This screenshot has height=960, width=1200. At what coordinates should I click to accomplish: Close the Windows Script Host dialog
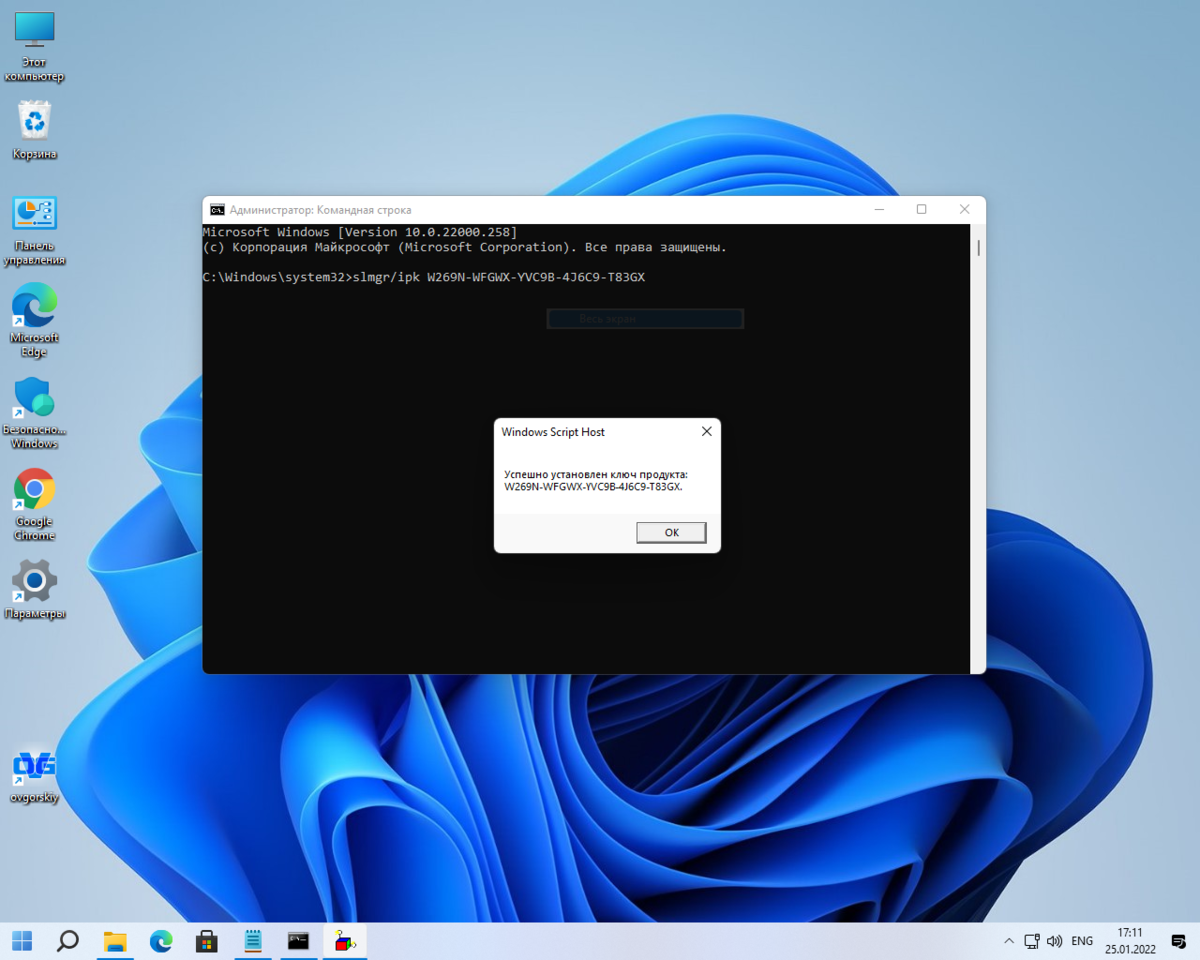706,432
